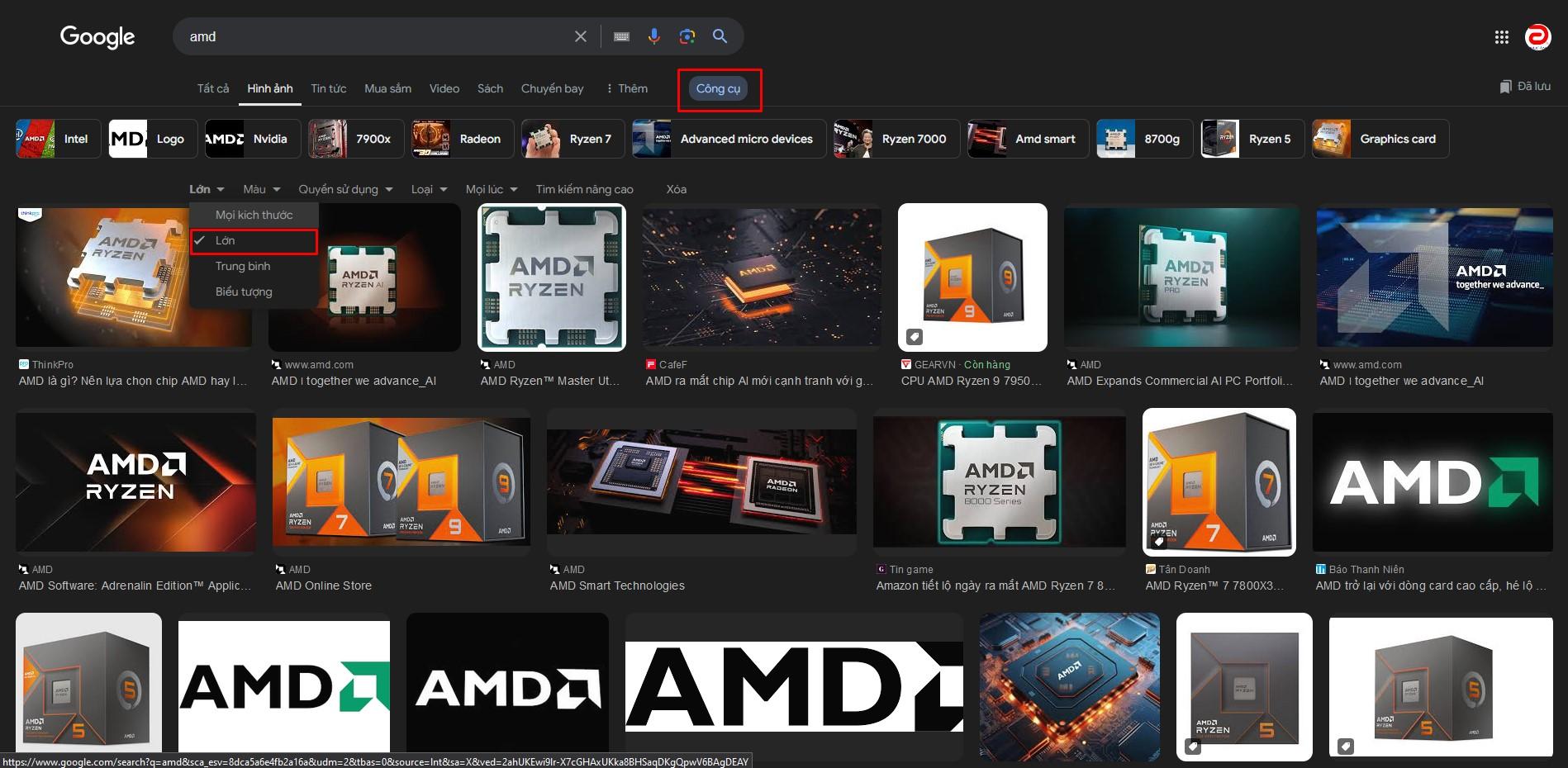
Task: Switch to the Tin tức tab
Action: (329, 88)
